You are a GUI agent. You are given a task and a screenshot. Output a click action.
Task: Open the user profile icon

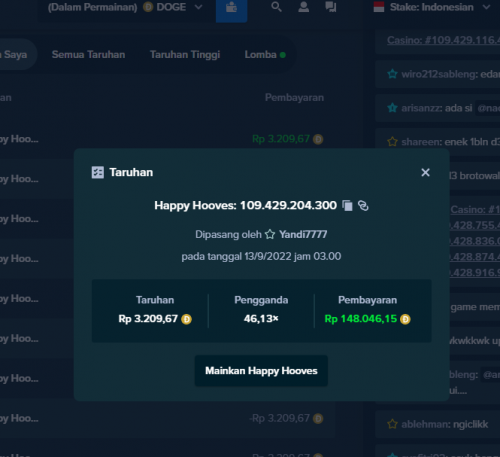[x=303, y=7]
